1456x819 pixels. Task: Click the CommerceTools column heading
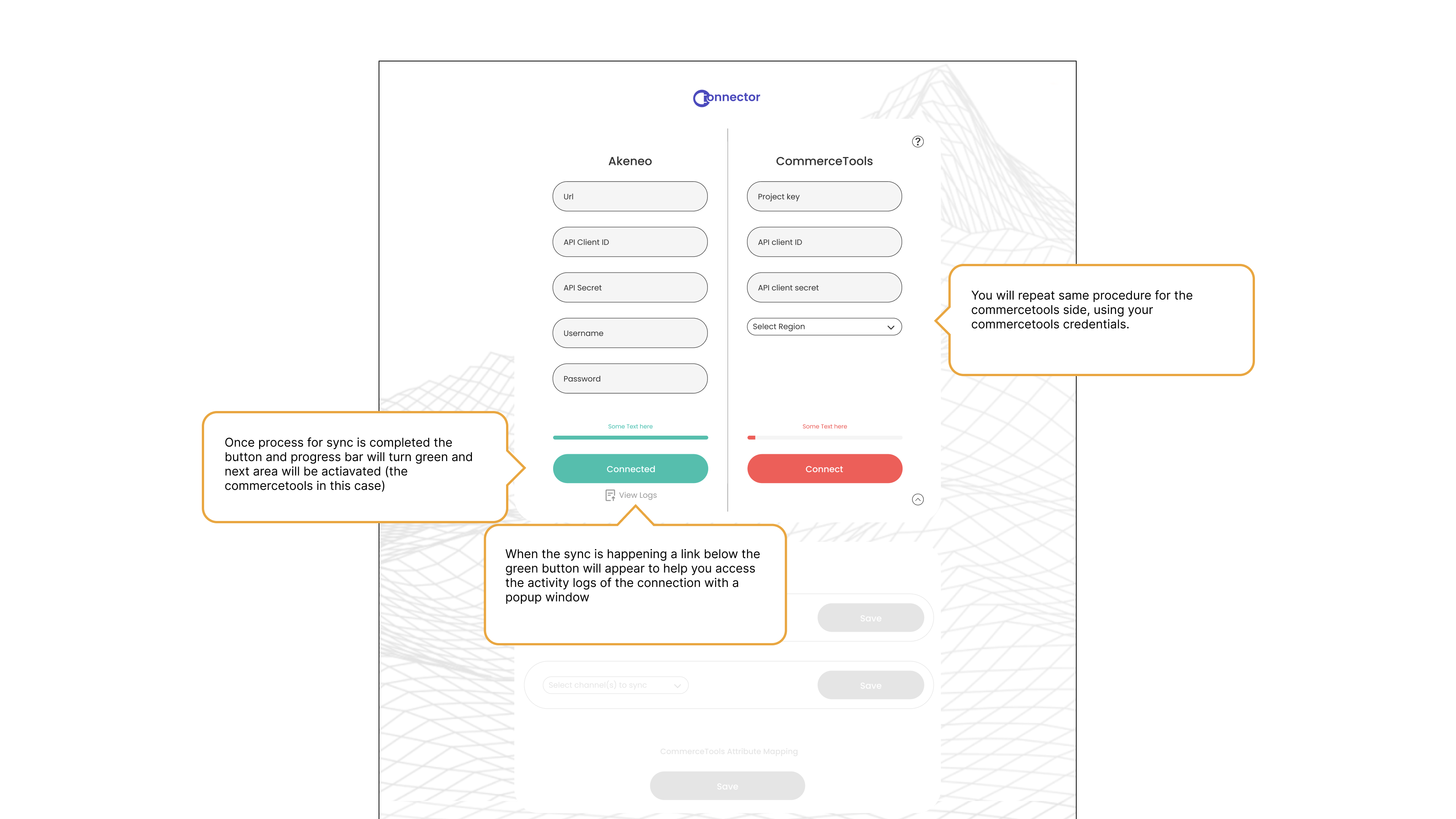point(824,162)
